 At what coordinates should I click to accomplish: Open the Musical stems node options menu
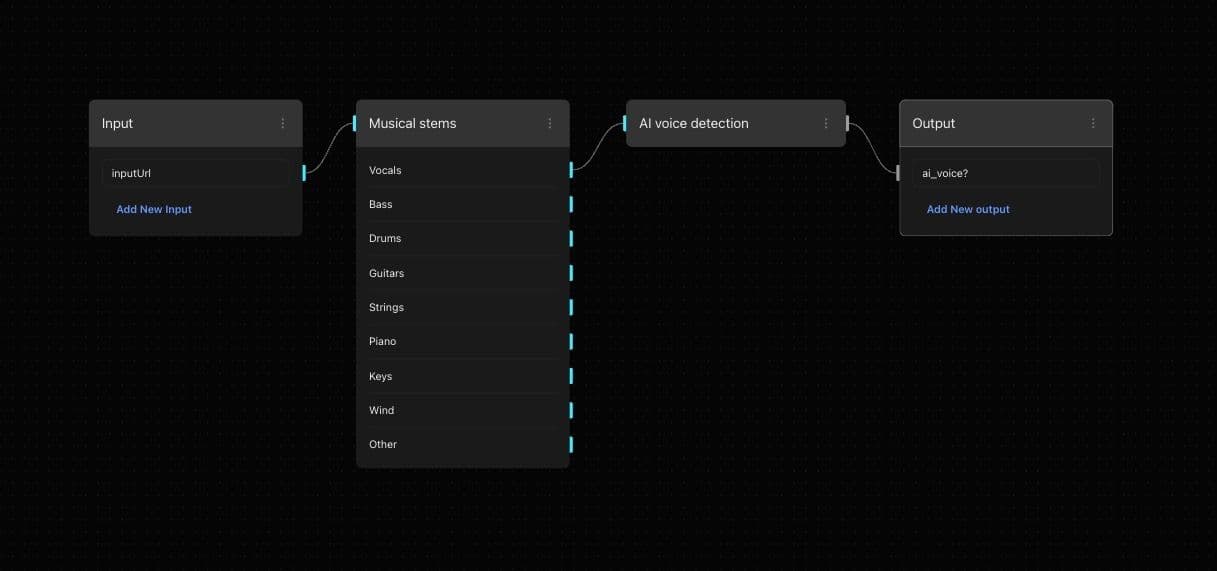(x=549, y=123)
